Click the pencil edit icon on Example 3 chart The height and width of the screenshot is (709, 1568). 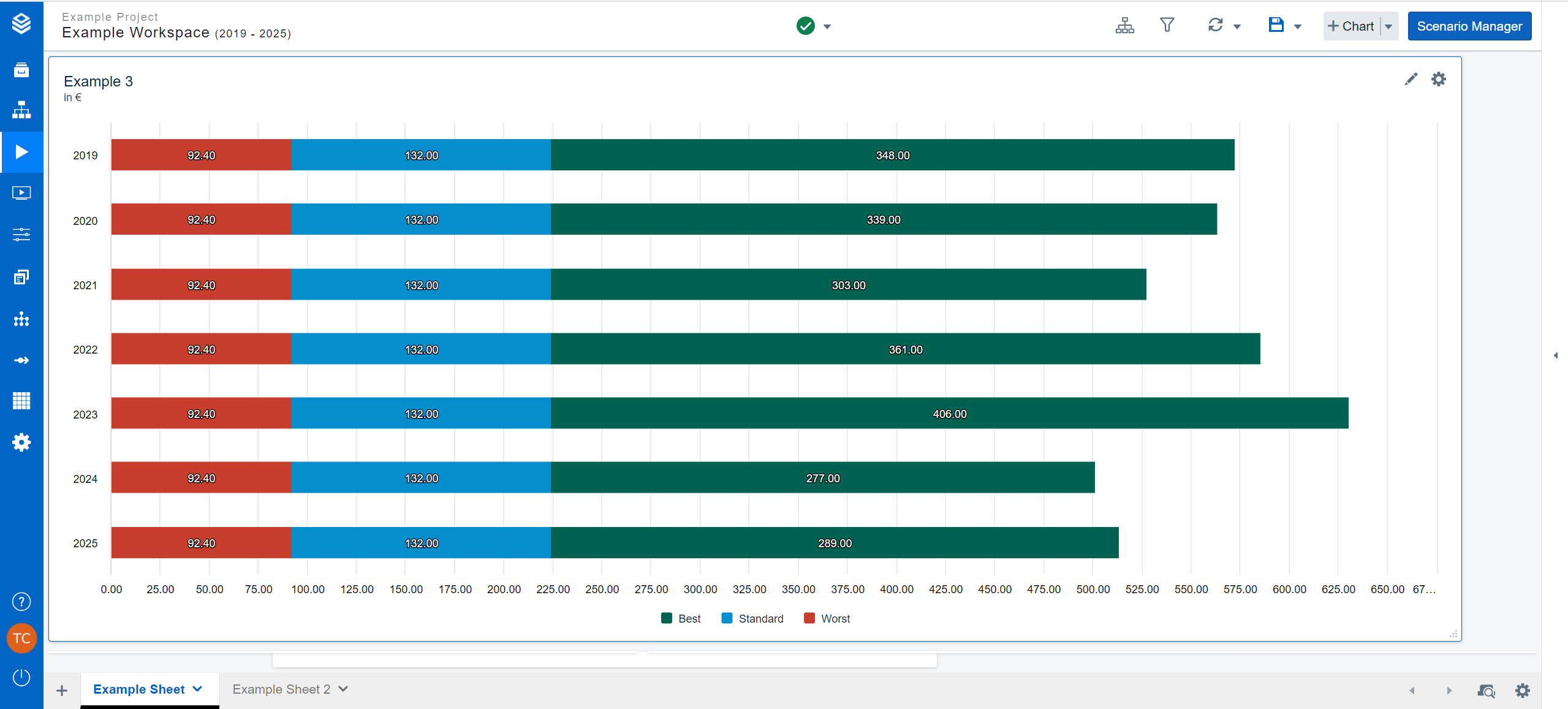(x=1411, y=79)
